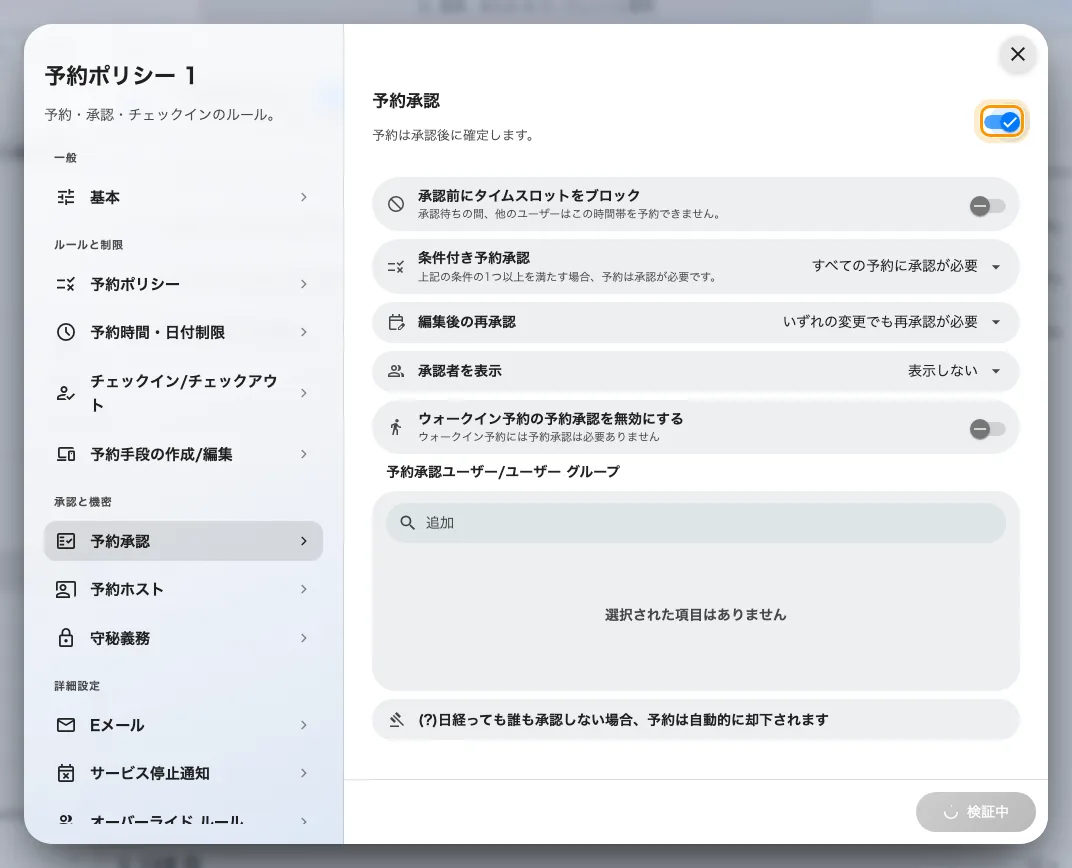Viewport: 1072px width, 868px height.
Task: Click the calendar-x icon beside サービス停止通知
Action: (x=66, y=773)
